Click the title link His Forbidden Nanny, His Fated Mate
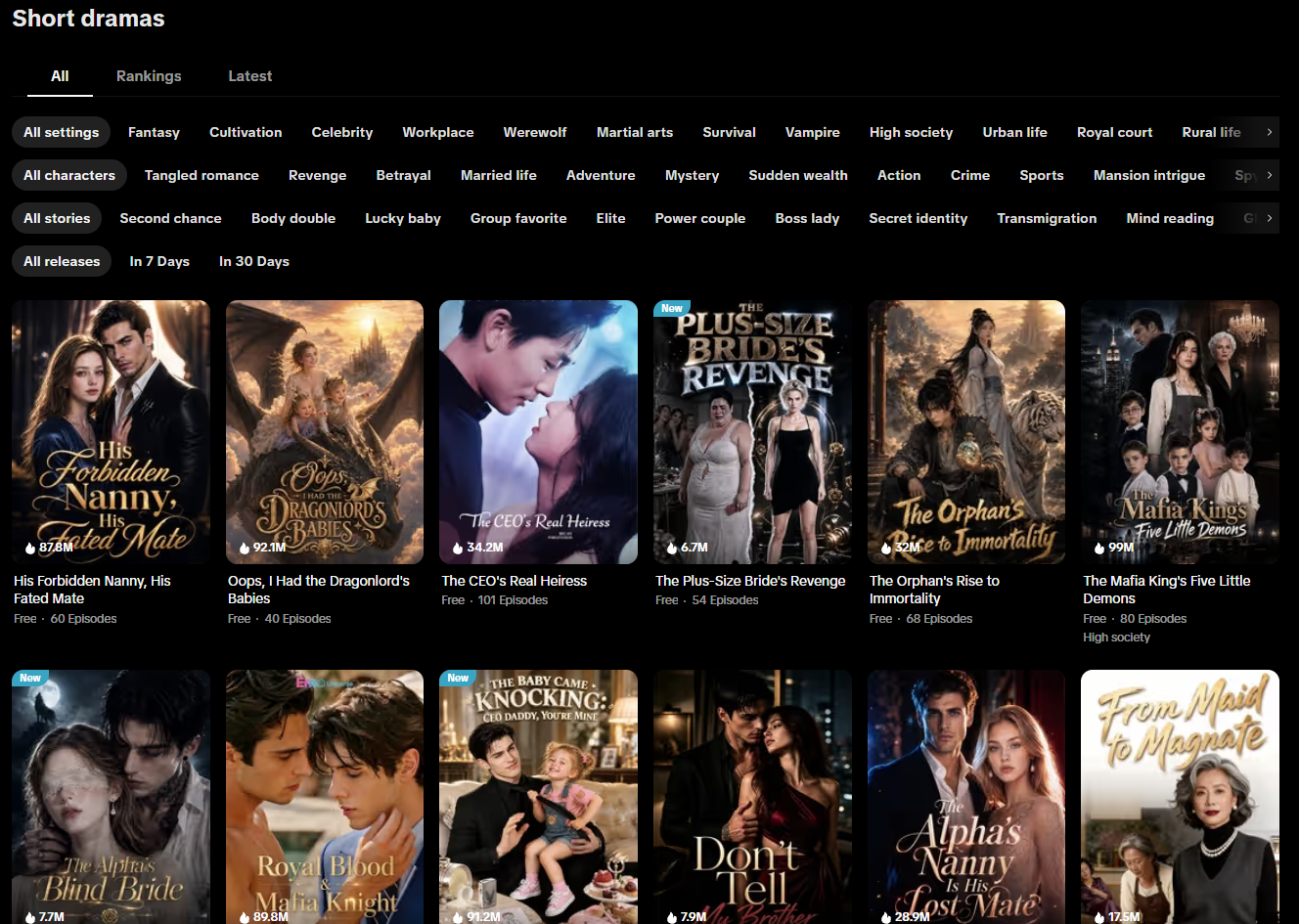This screenshot has height=924, width=1299. 92,590
